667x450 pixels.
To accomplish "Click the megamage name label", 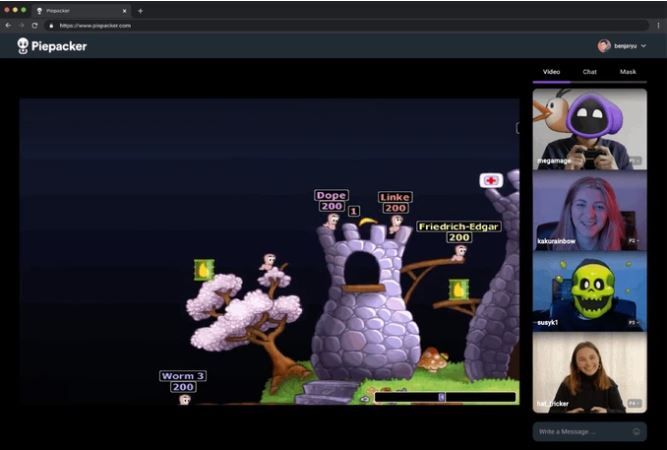I will coord(554,161).
